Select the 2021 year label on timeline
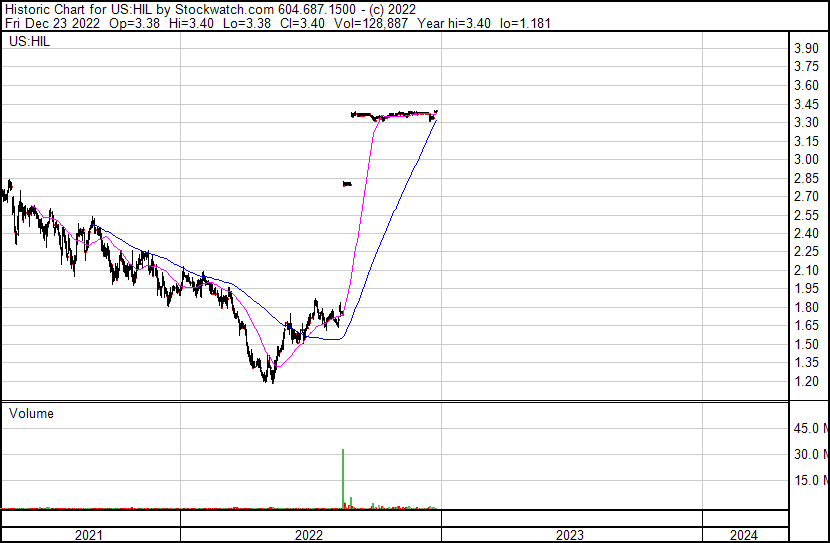830x543 pixels. 90,535
